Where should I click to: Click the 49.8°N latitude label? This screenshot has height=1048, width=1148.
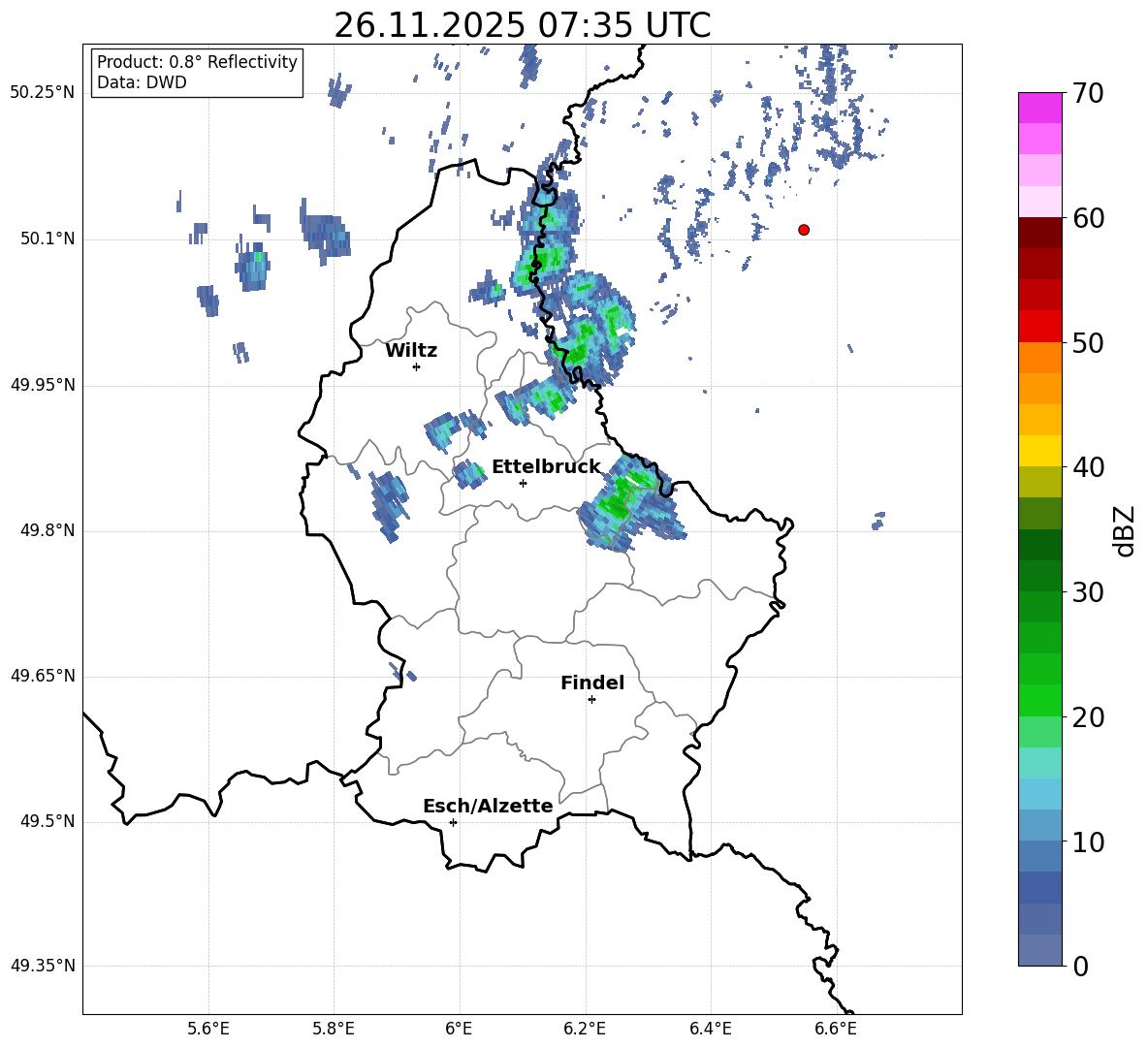(48, 530)
